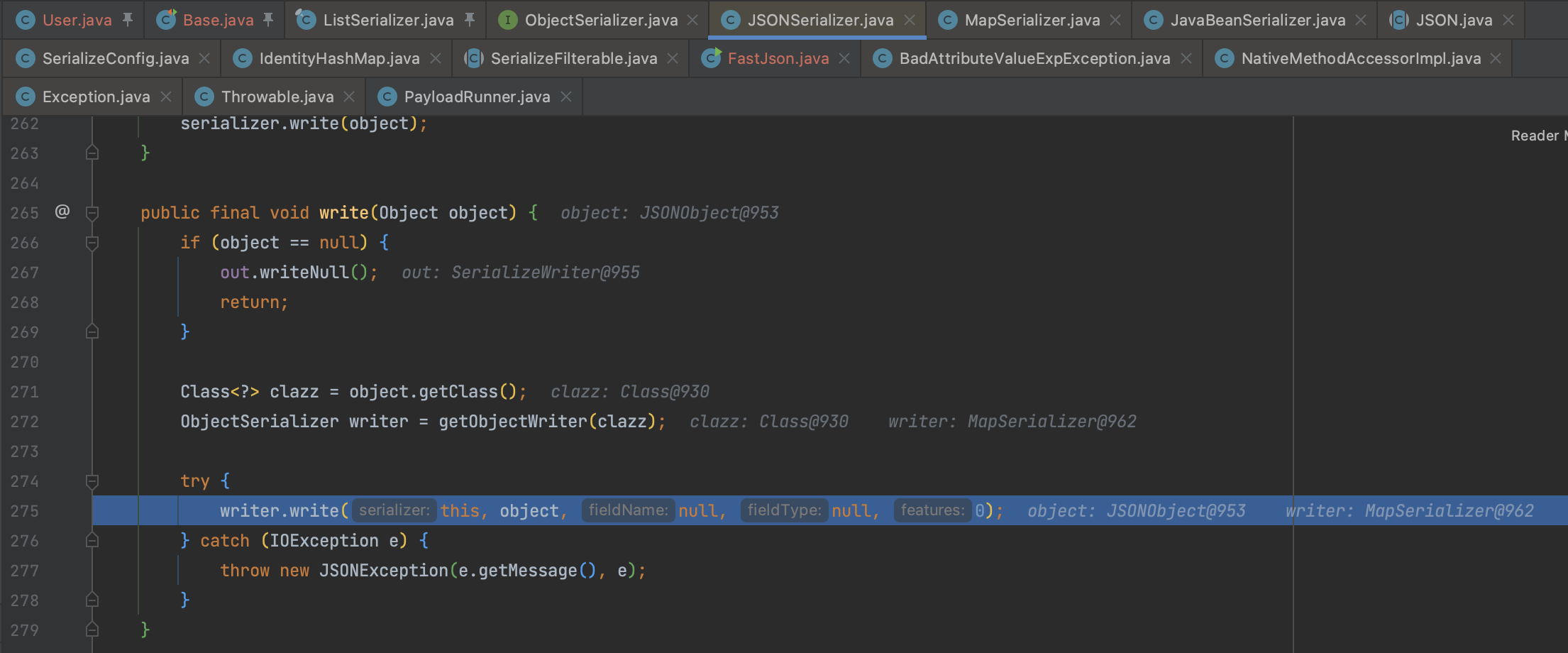
Task: Click the fieldType parameter hint
Action: [784, 510]
